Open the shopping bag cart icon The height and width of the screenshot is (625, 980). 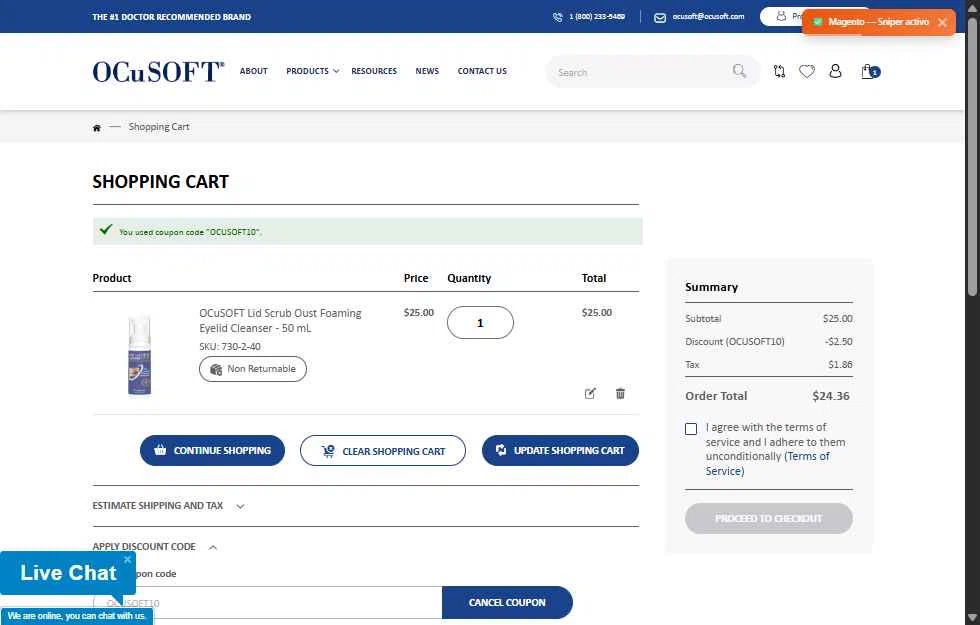coord(870,71)
